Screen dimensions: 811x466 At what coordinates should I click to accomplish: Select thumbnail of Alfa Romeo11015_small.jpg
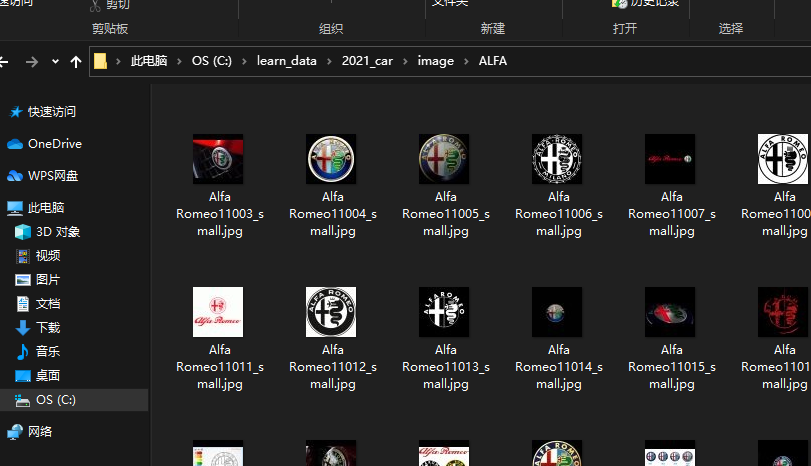670,312
